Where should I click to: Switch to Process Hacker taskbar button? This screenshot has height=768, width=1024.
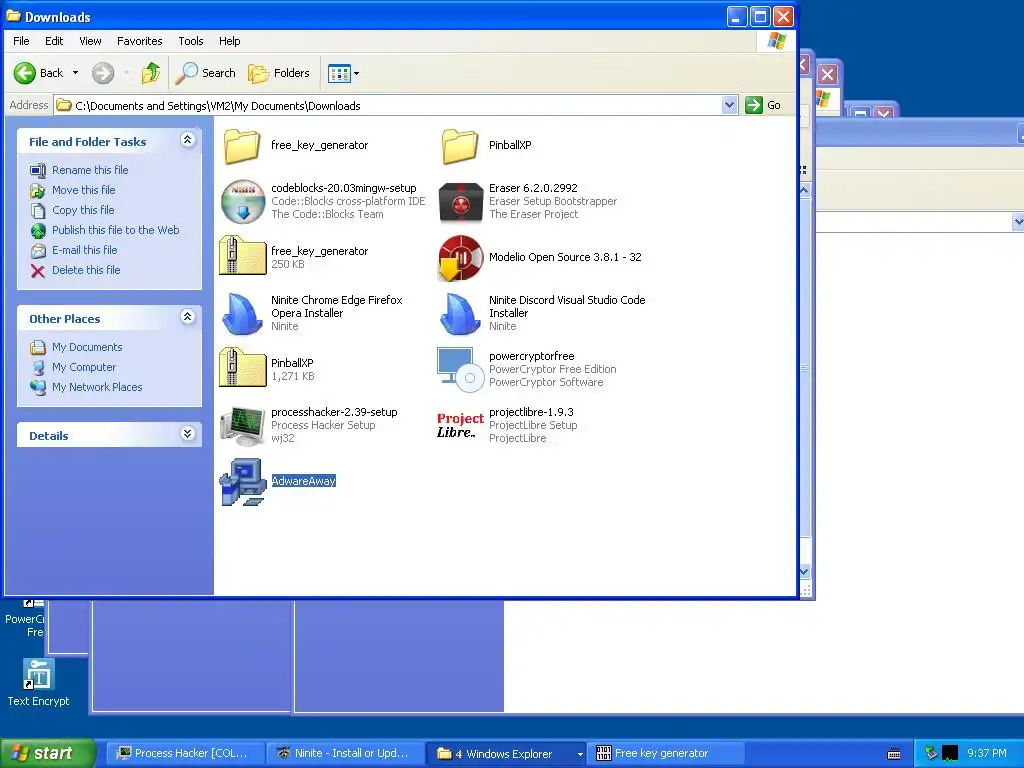pyautogui.click(x=185, y=754)
